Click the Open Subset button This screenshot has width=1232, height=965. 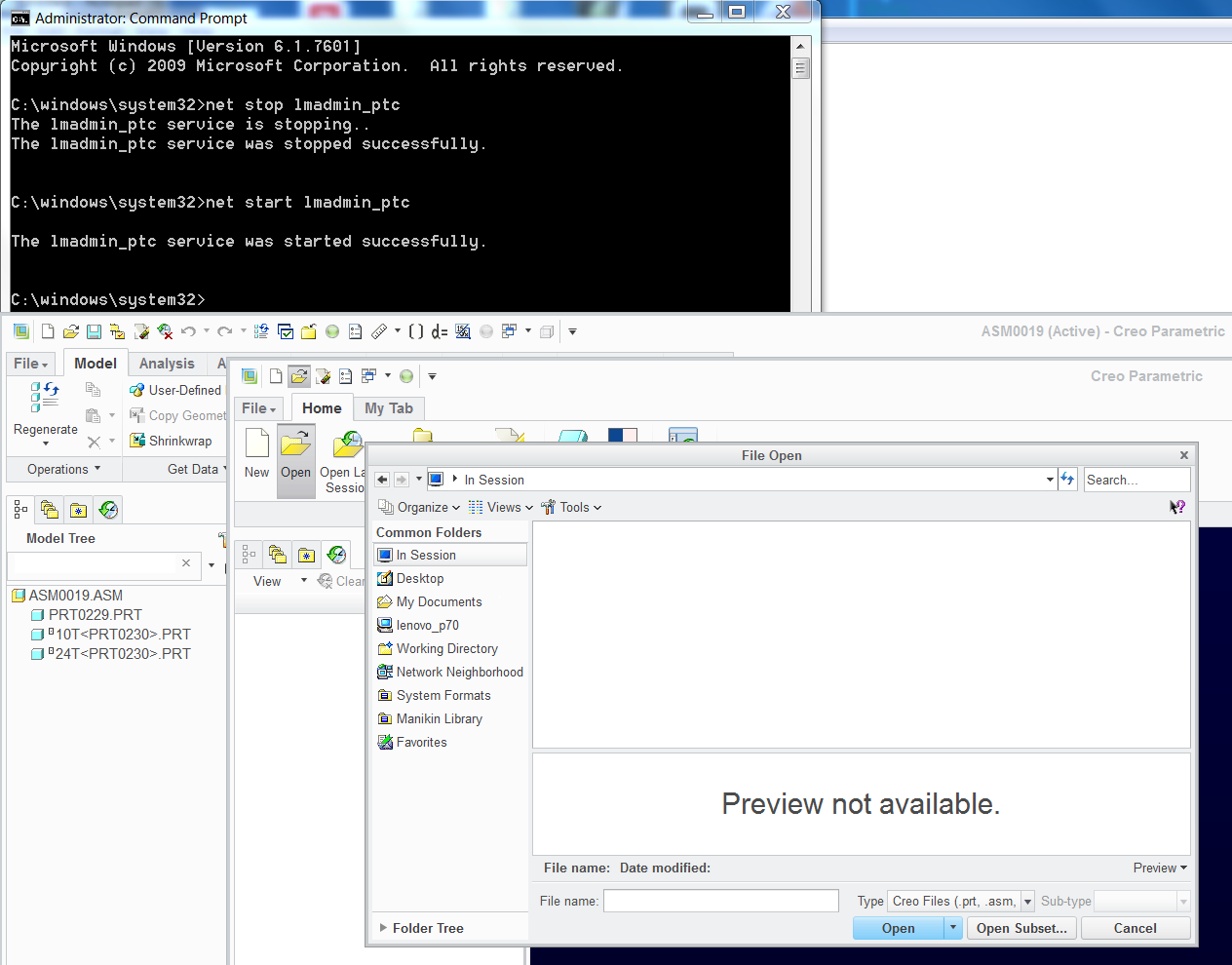(x=1021, y=928)
